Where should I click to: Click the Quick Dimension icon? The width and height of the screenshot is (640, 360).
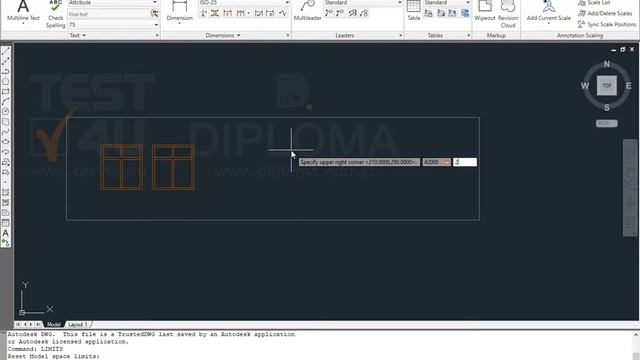pyautogui.click(x=228, y=13)
